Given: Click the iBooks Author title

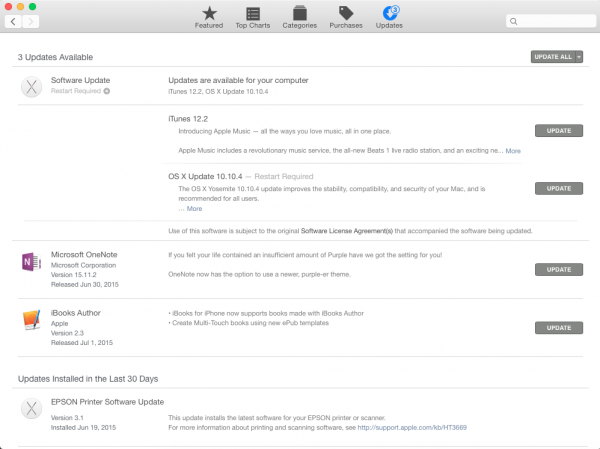Looking at the screenshot, I should [x=76, y=313].
